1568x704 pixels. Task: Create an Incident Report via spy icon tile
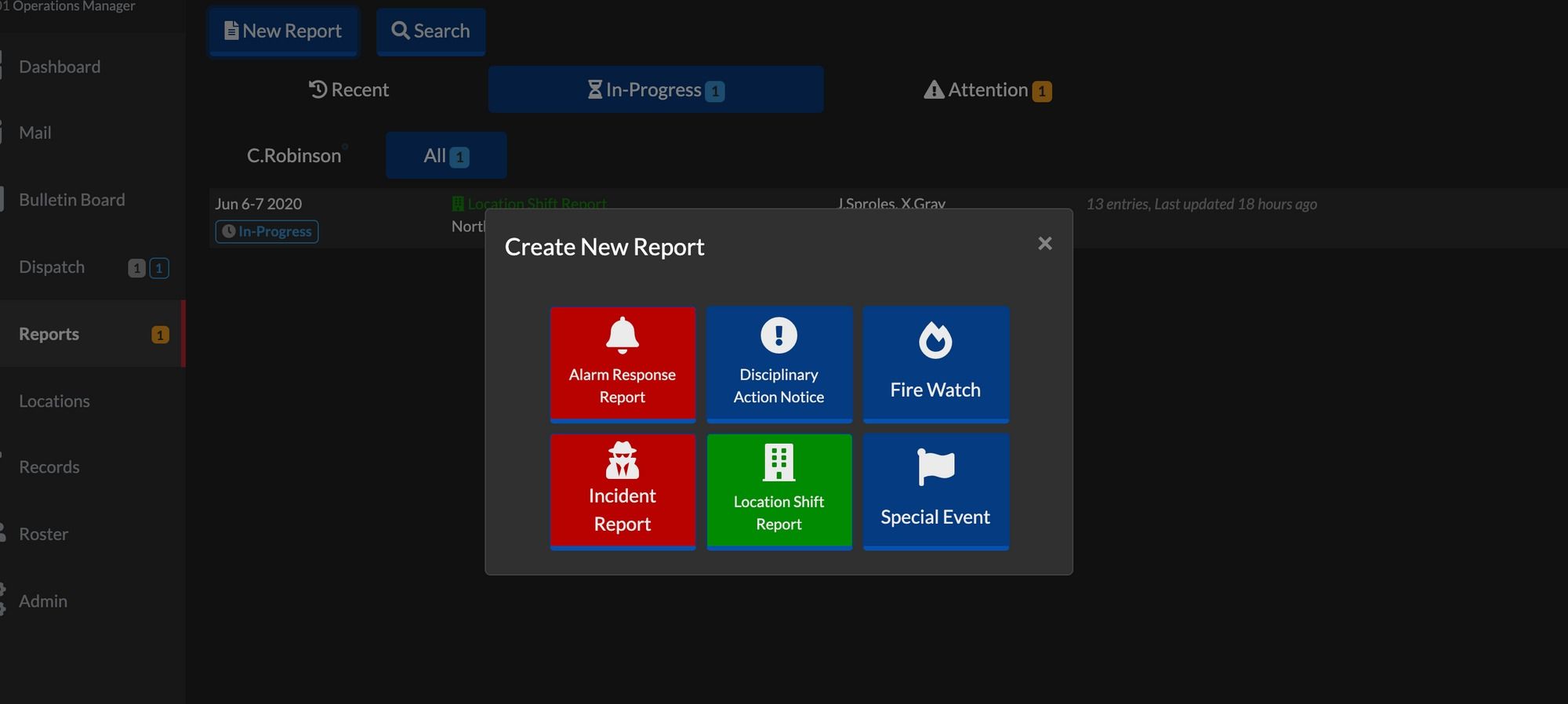pyautogui.click(x=622, y=491)
